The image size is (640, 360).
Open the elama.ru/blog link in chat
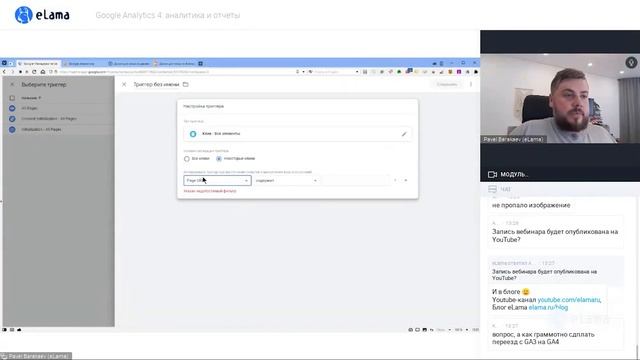pos(548,307)
